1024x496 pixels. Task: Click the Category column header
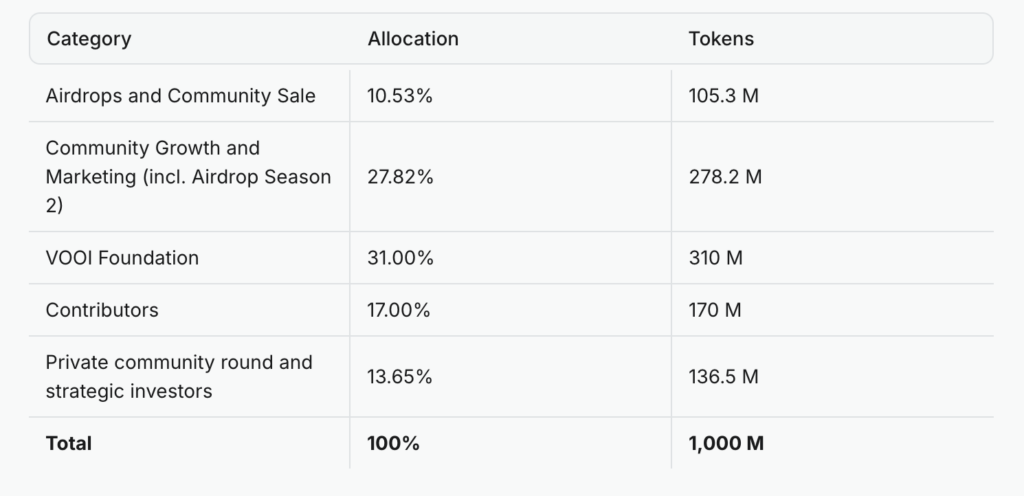(x=88, y=39)
